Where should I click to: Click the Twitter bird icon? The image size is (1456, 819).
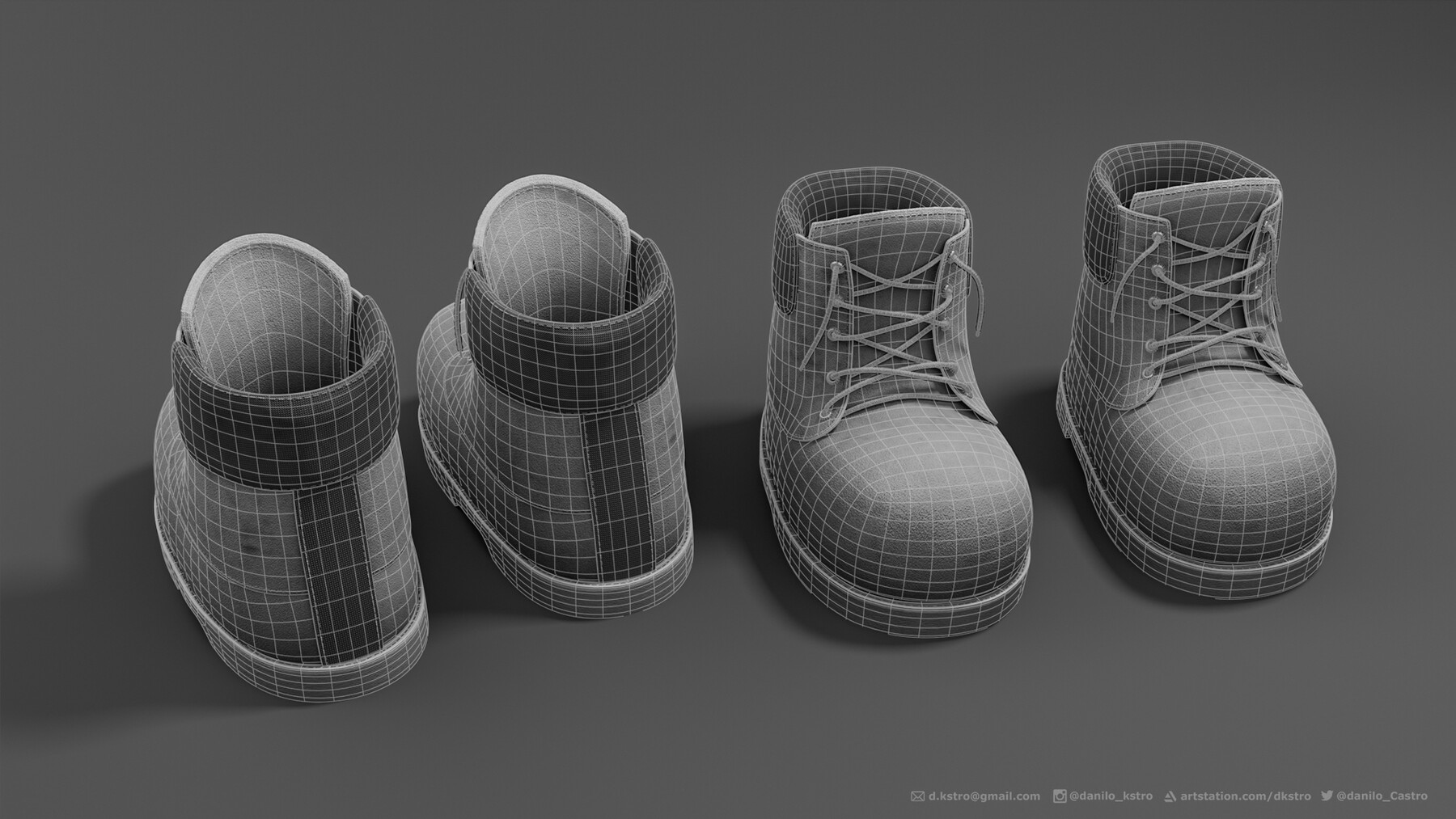pyautogui.click(x=1327, y=796)
